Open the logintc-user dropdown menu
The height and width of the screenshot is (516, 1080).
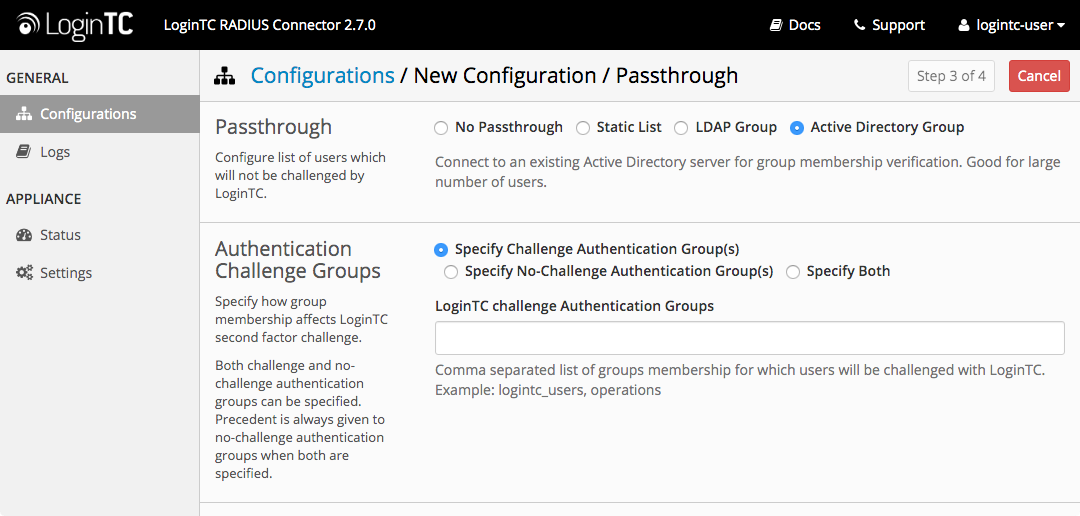pos(1012,25)
